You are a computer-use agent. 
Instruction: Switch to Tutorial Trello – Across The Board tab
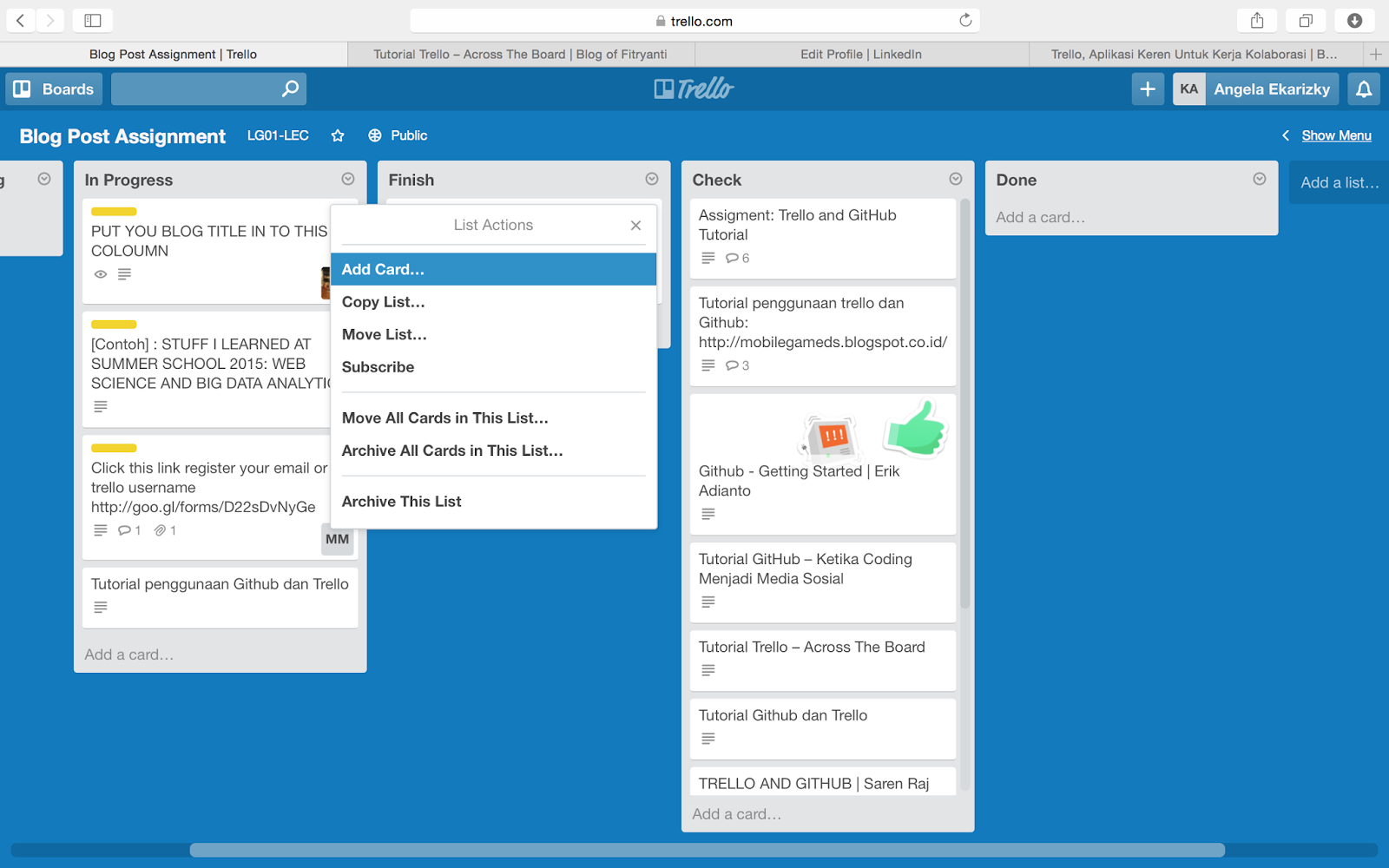521,54
